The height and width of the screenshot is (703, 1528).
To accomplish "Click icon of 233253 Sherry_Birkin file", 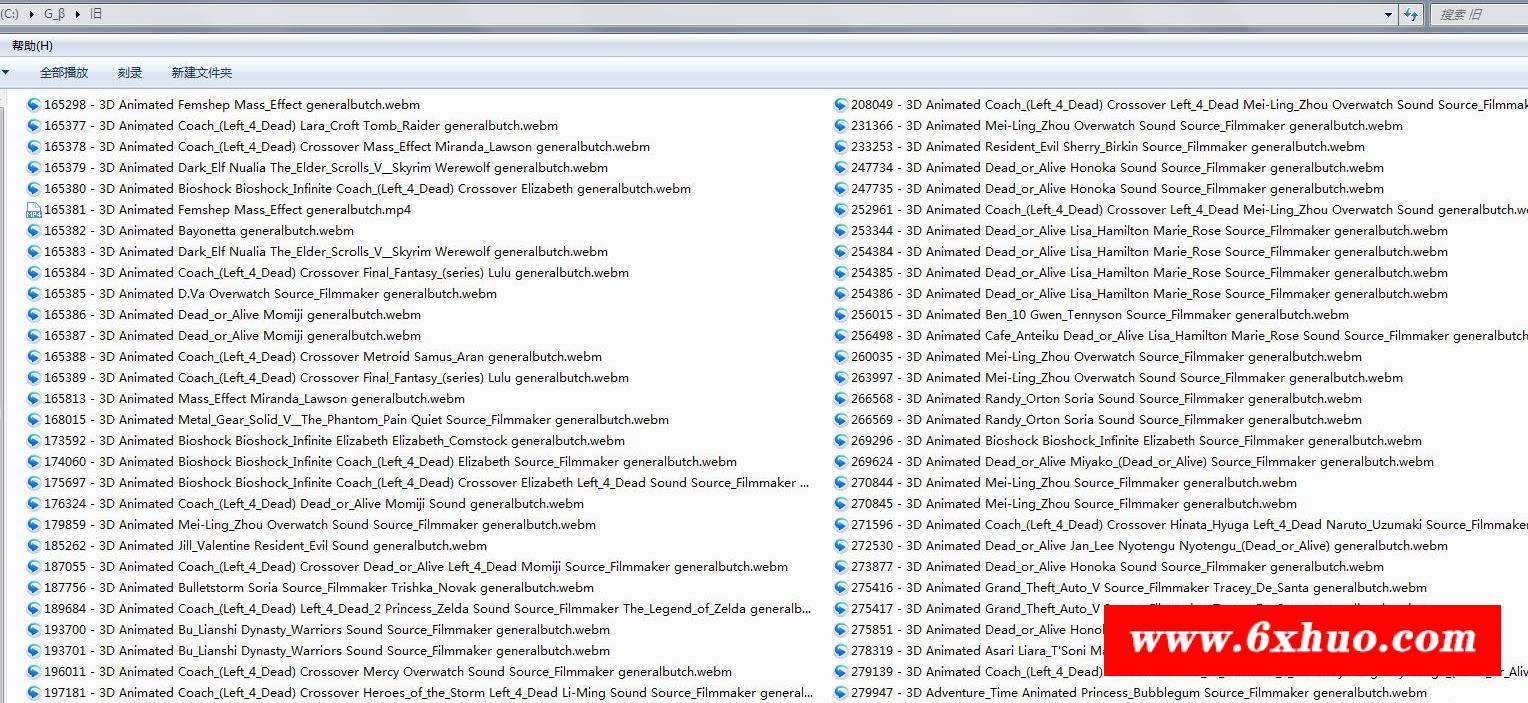I will tap(841, 146).
